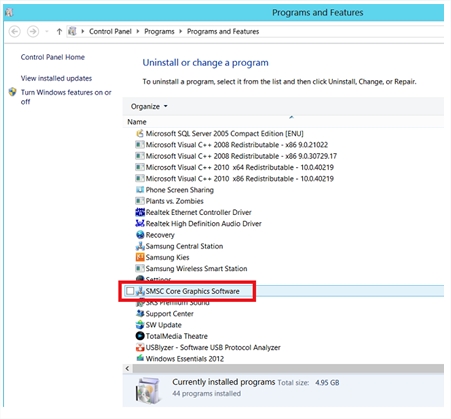
Task: Click the Realtek Ethernet Controller Driver icon
Action: coord(140,212)
